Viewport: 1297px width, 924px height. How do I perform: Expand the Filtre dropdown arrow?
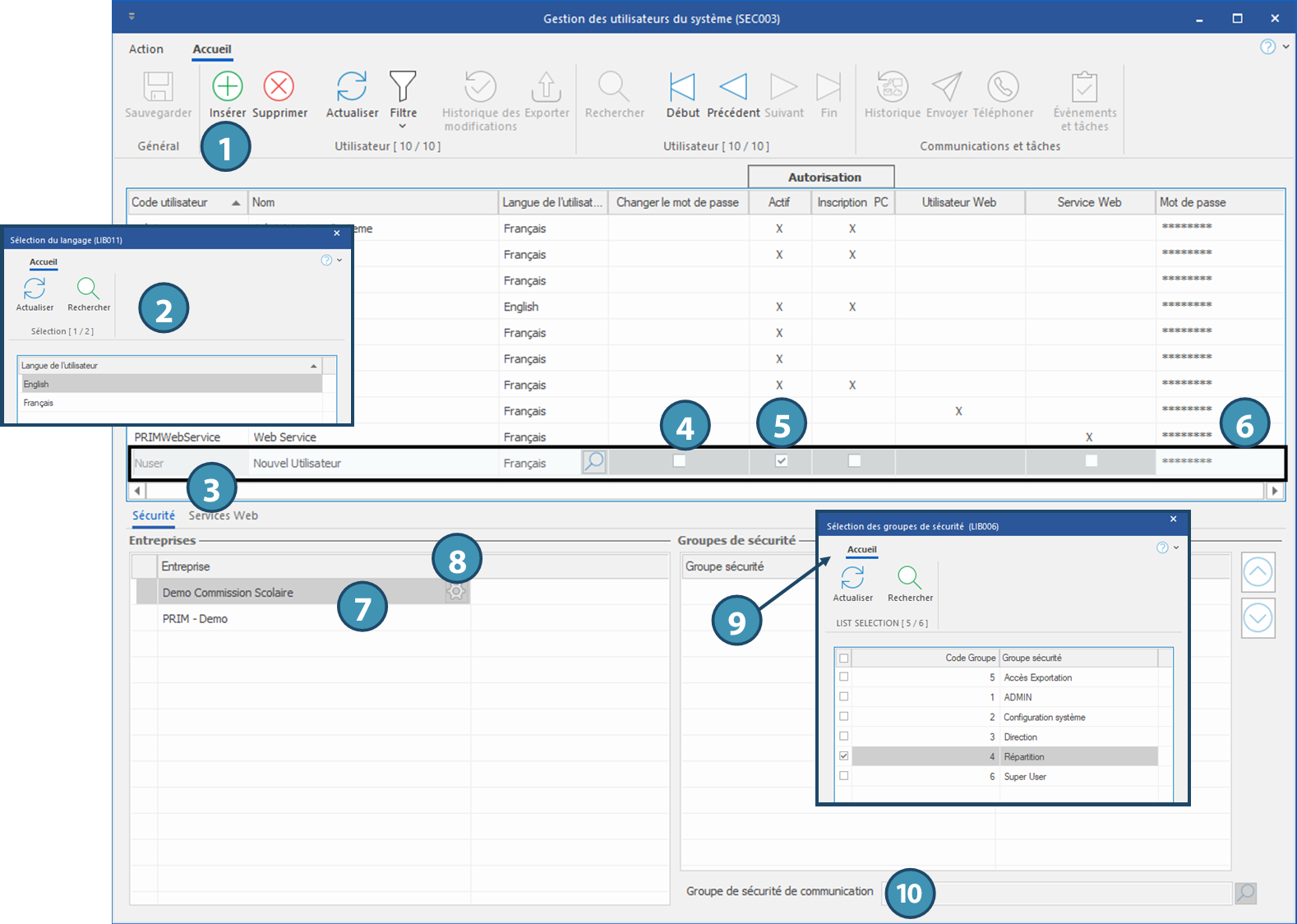point(403,127)
